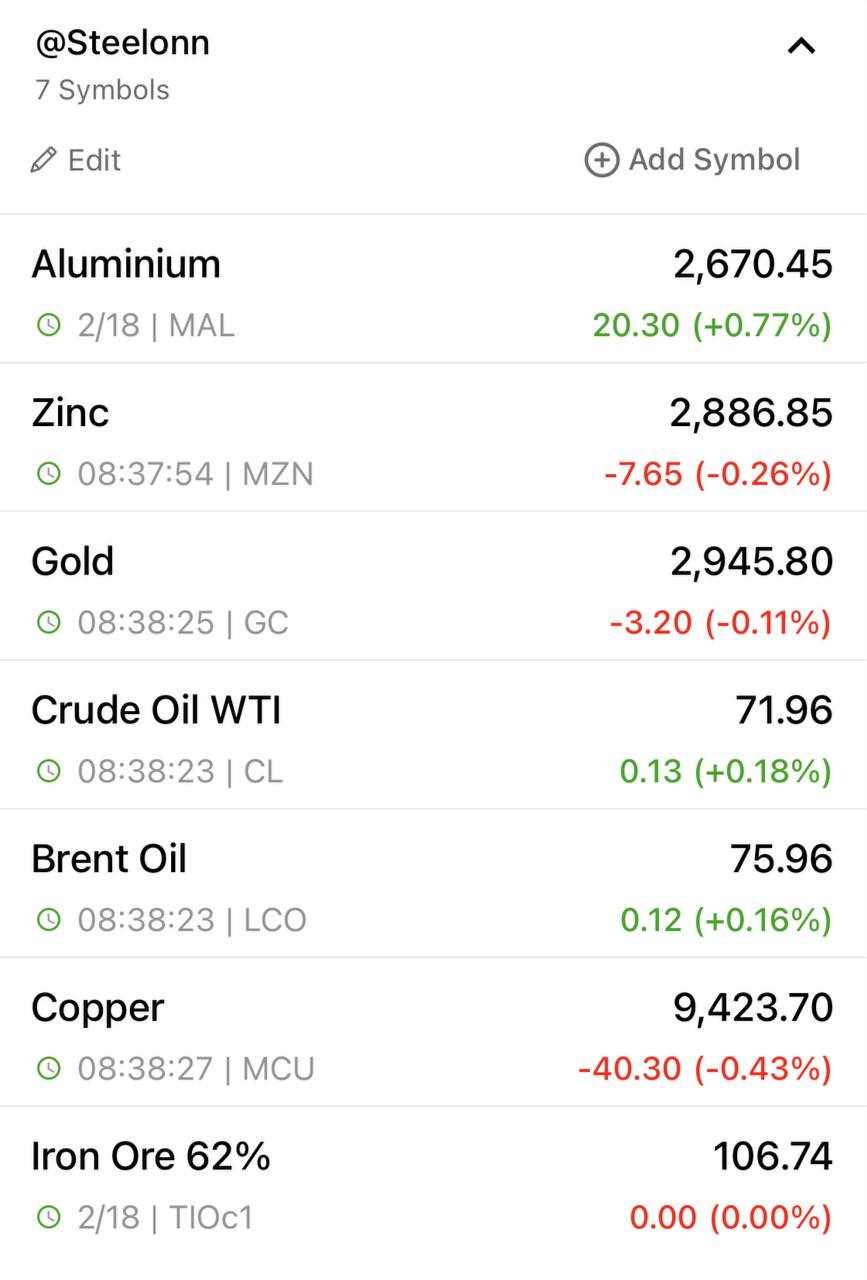Select the Brent Oil entry

(x=433, y=883)
